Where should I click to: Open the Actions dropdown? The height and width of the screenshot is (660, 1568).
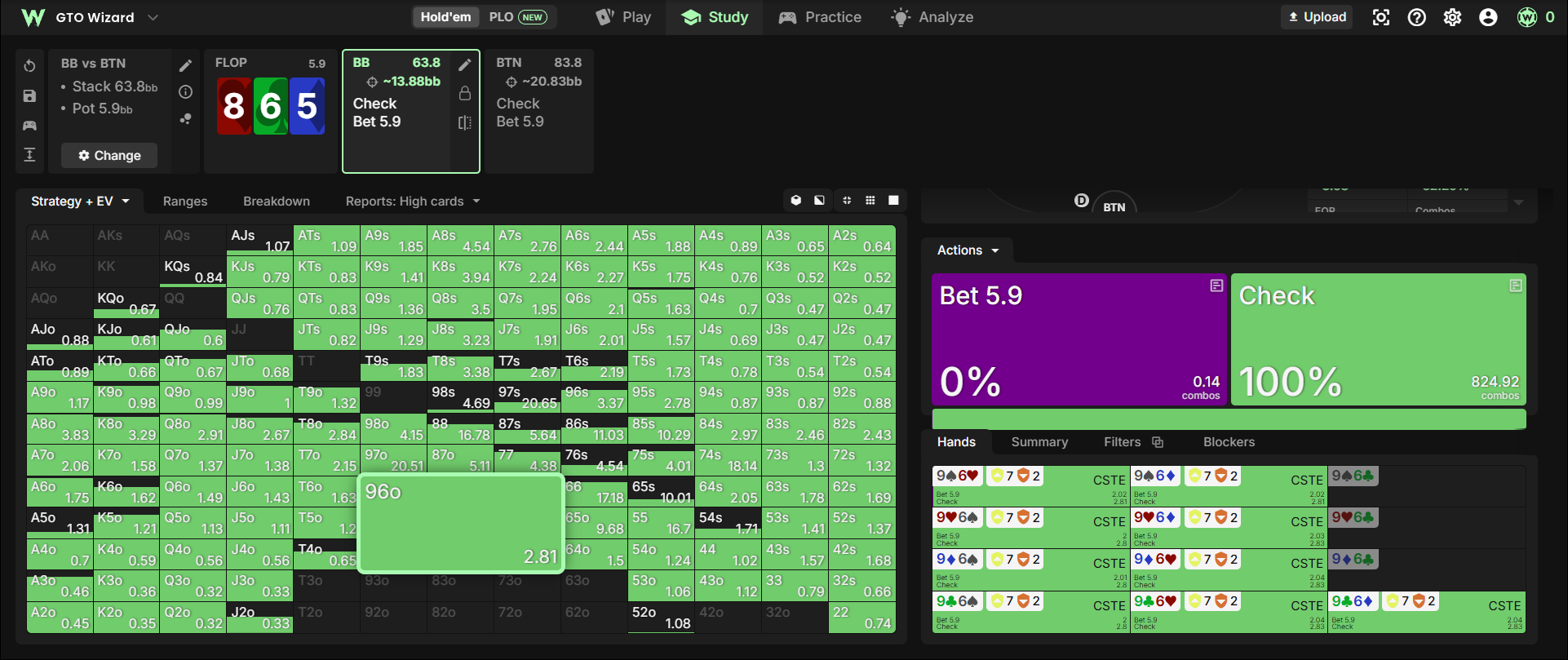tap(968, 250)
